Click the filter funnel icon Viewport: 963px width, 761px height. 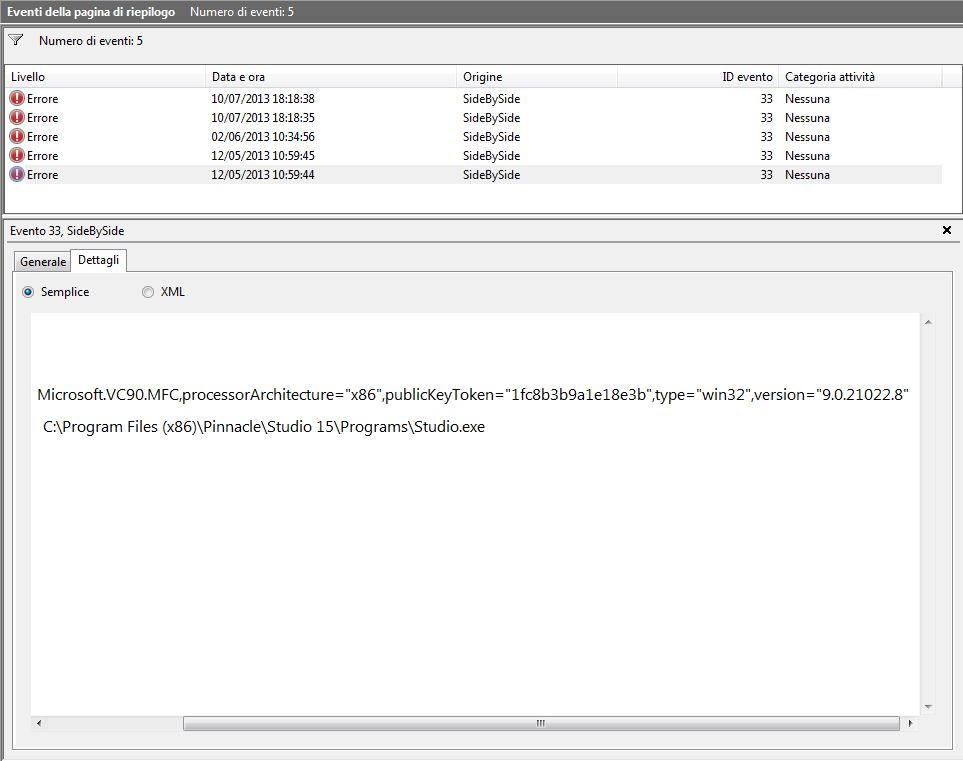[x=16, y=41]
